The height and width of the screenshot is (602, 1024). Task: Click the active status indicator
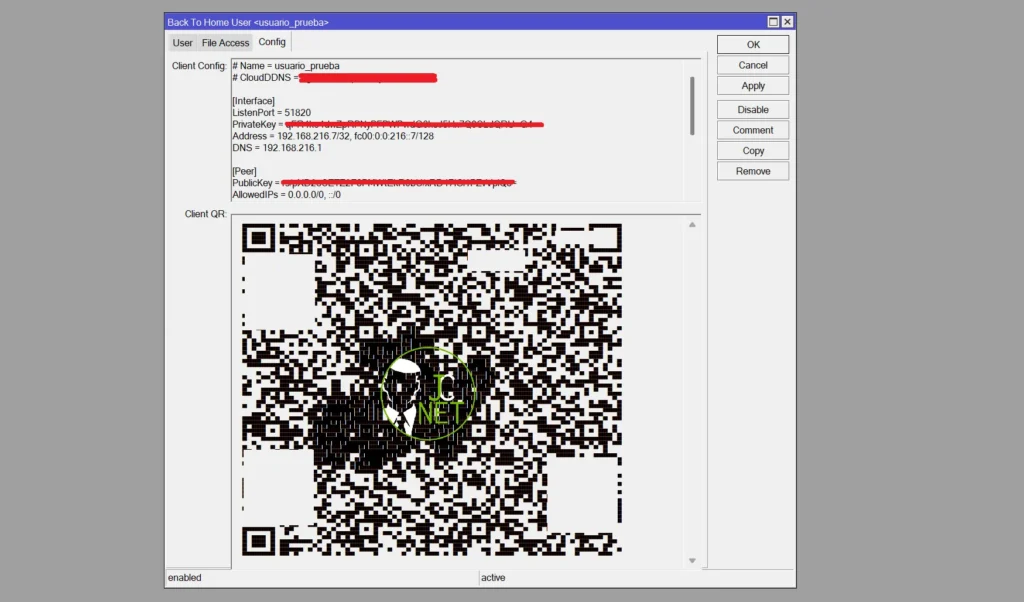tap(493, 577)
